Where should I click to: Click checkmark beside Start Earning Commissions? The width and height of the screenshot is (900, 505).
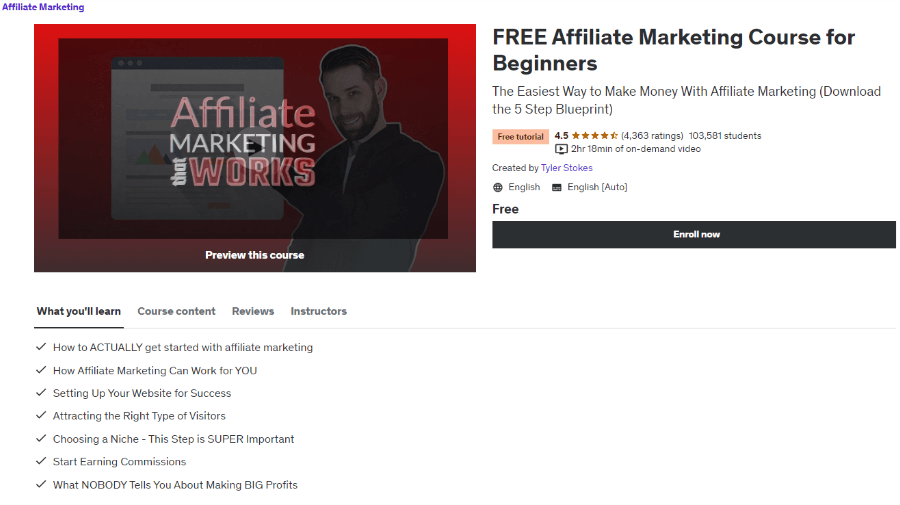coord(41,461)
